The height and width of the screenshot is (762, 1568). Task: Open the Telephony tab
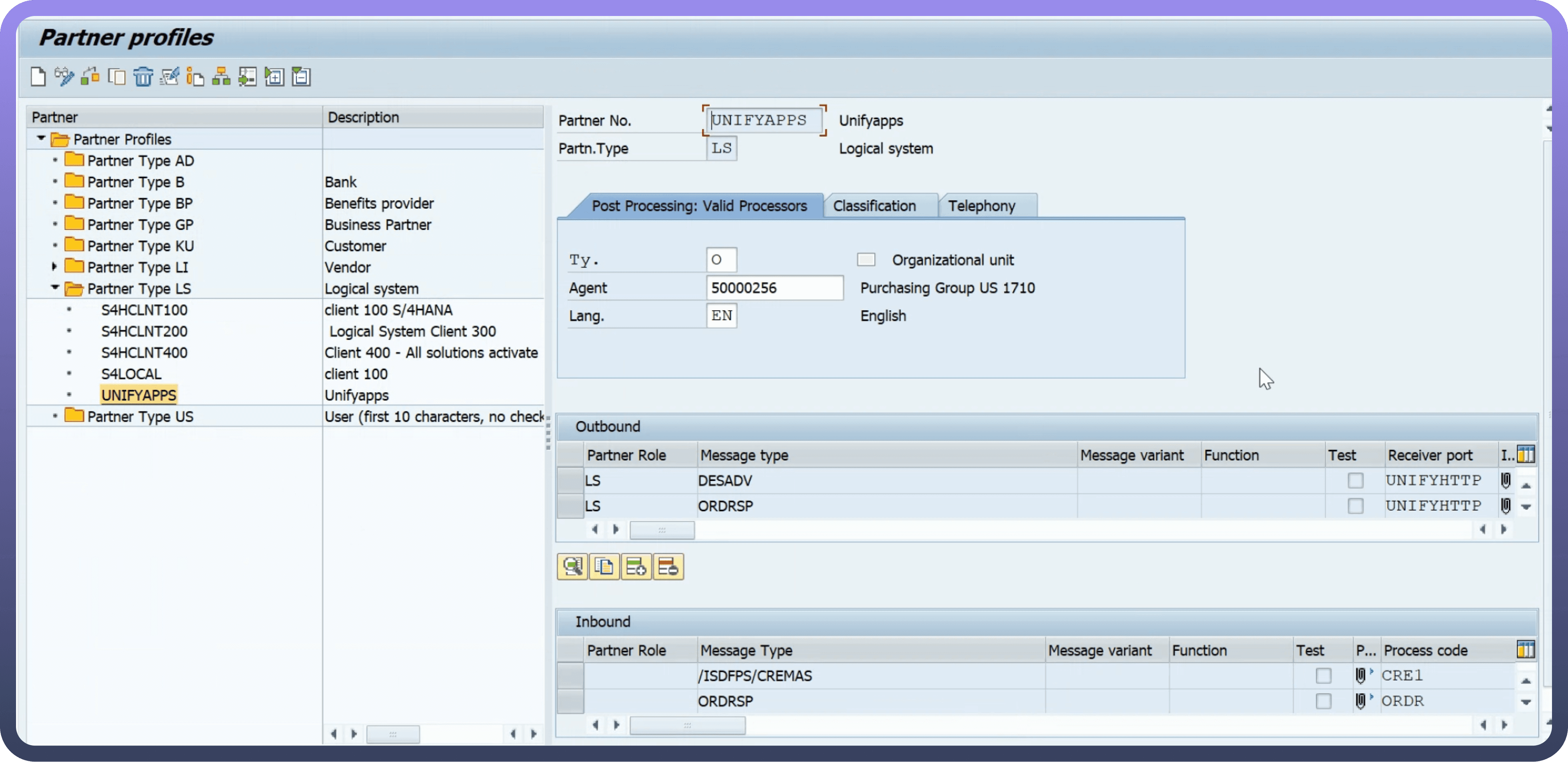coord(981,206)
